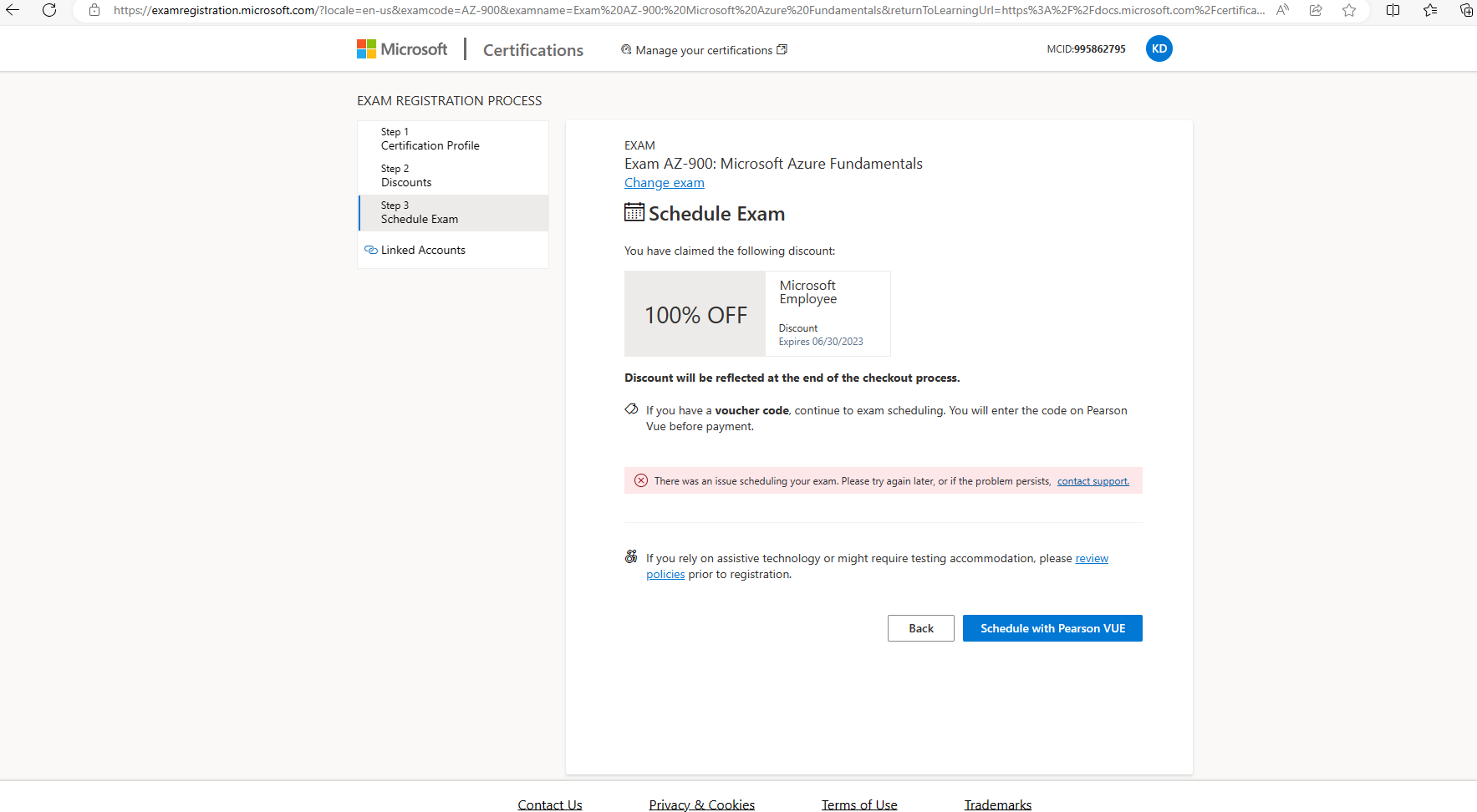Open the Favorites list icon

pyautogui.click(x=1430, y=10)
